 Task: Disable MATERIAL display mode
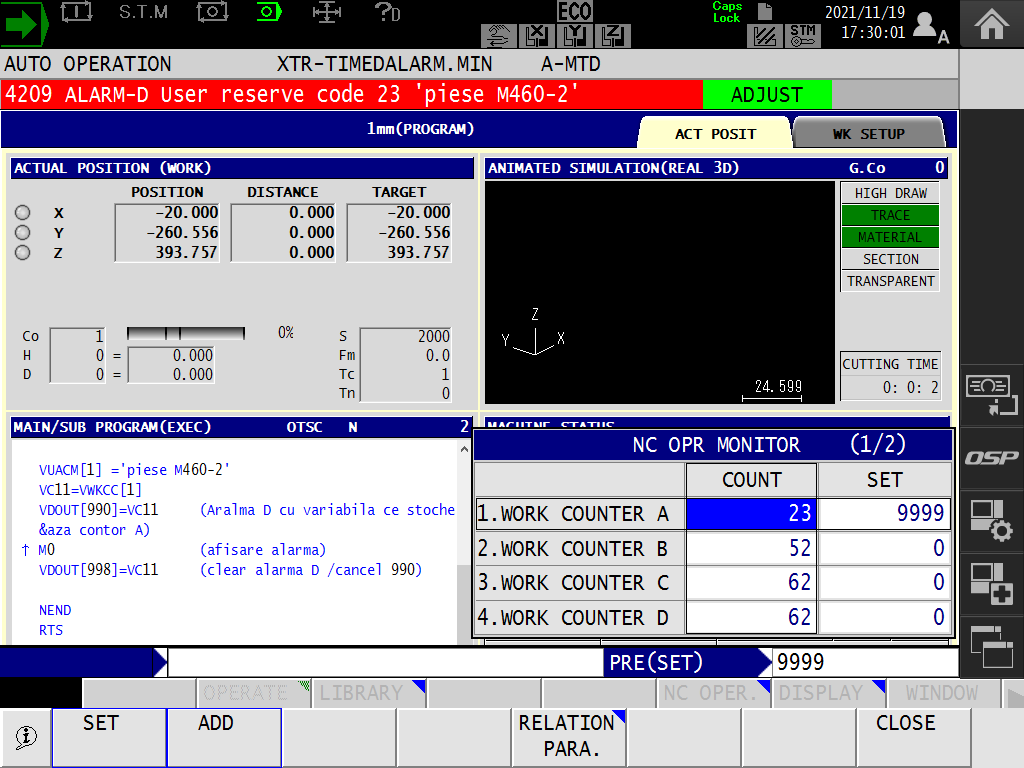889,237
